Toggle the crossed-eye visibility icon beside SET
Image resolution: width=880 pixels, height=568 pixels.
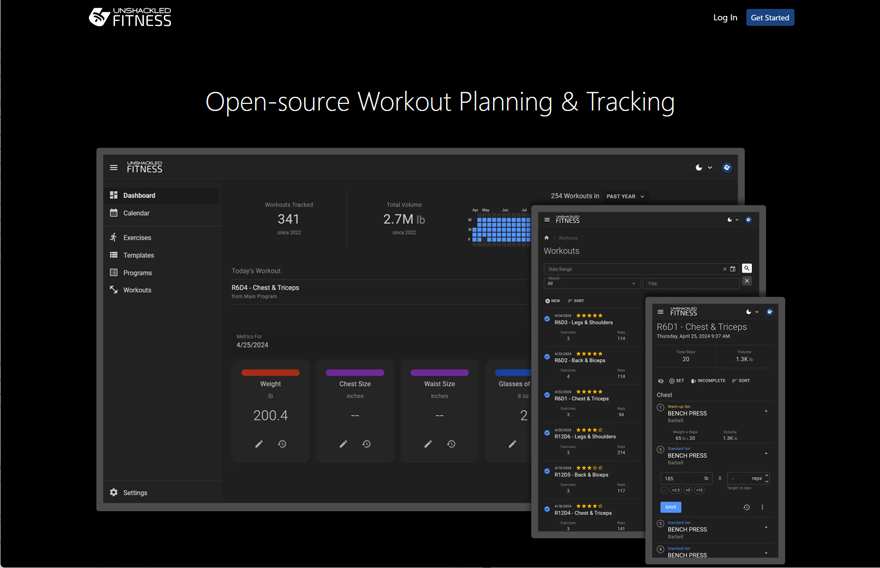(661, 381)
